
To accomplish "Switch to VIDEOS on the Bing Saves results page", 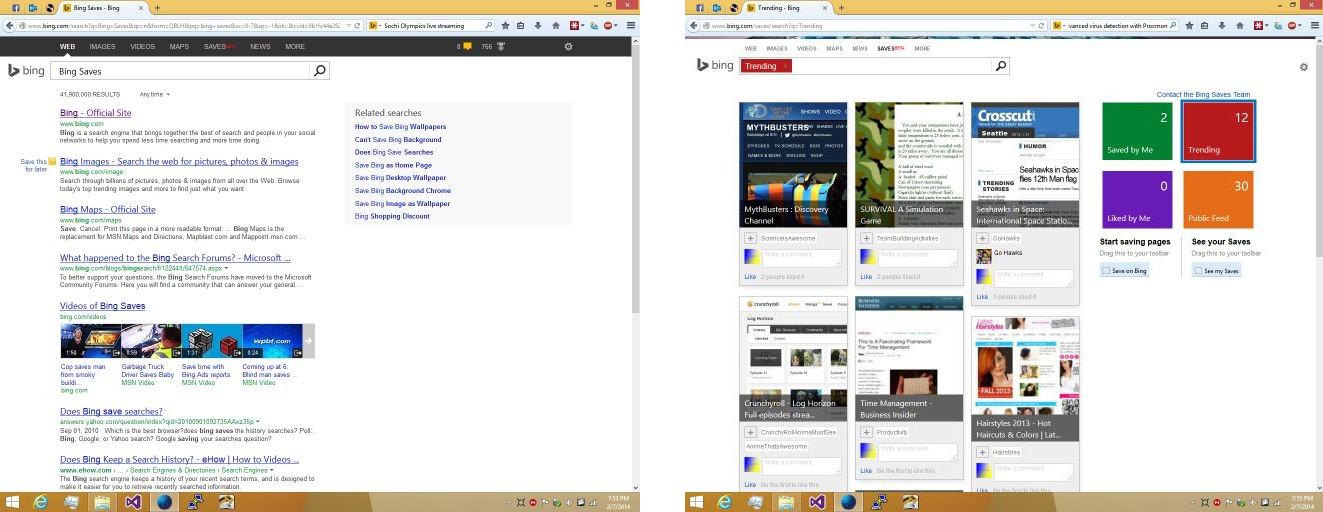I will click(143, 46).
